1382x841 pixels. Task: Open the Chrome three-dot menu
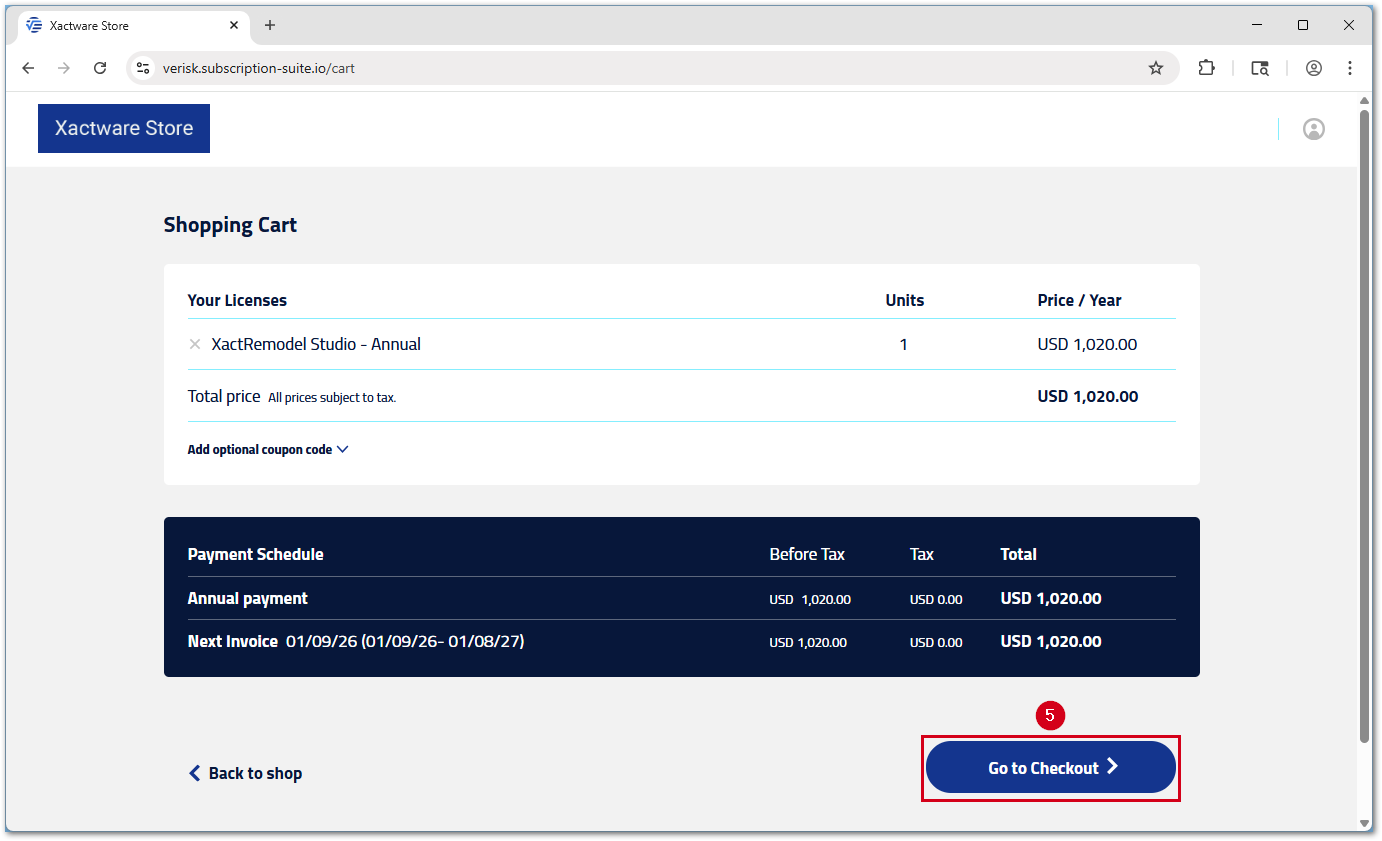pos(1350,68)
